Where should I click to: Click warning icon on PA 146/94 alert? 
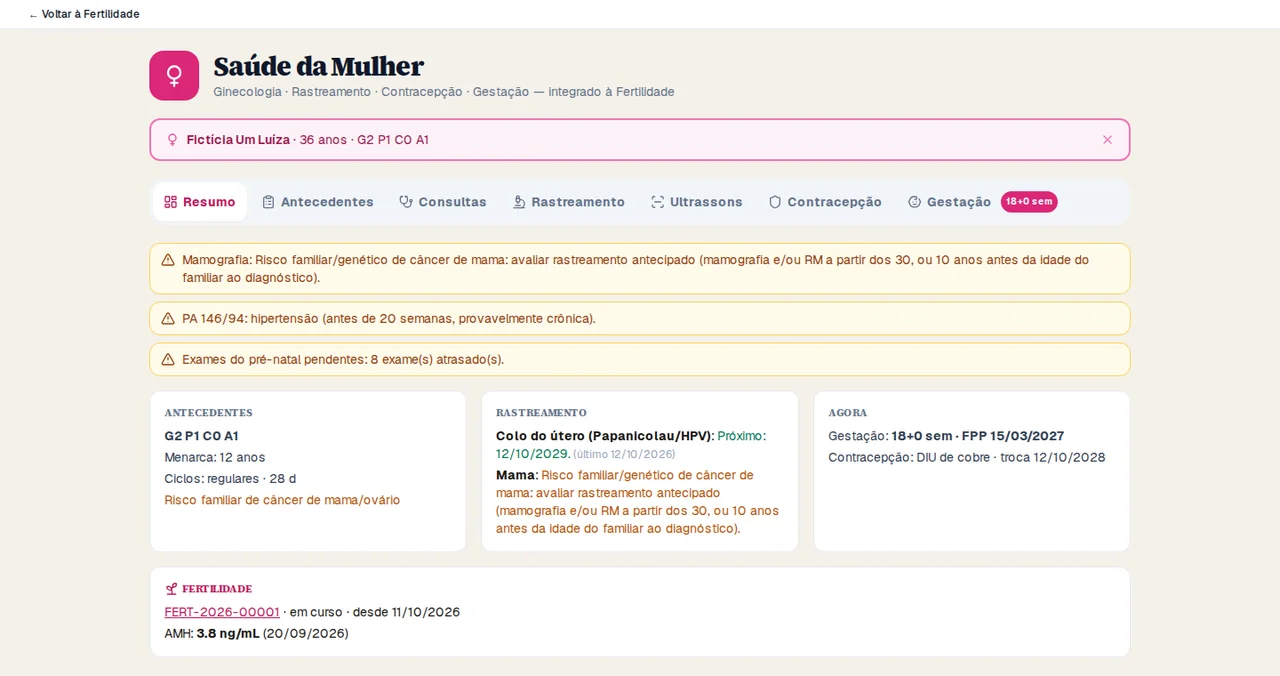(x=168, y=319)
